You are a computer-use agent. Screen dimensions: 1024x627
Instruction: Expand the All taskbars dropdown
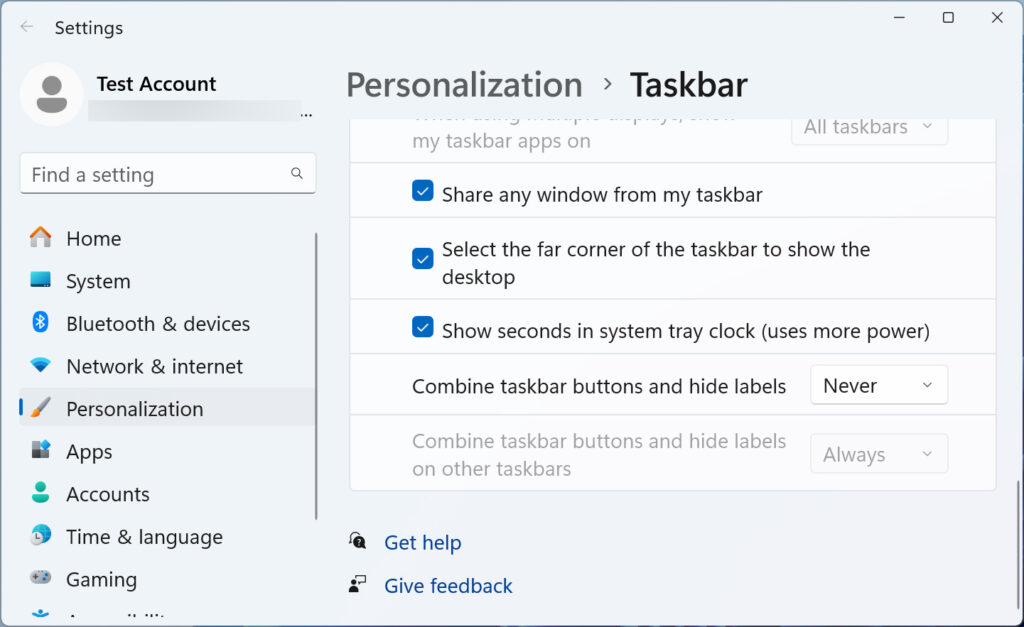coord(868,127)
